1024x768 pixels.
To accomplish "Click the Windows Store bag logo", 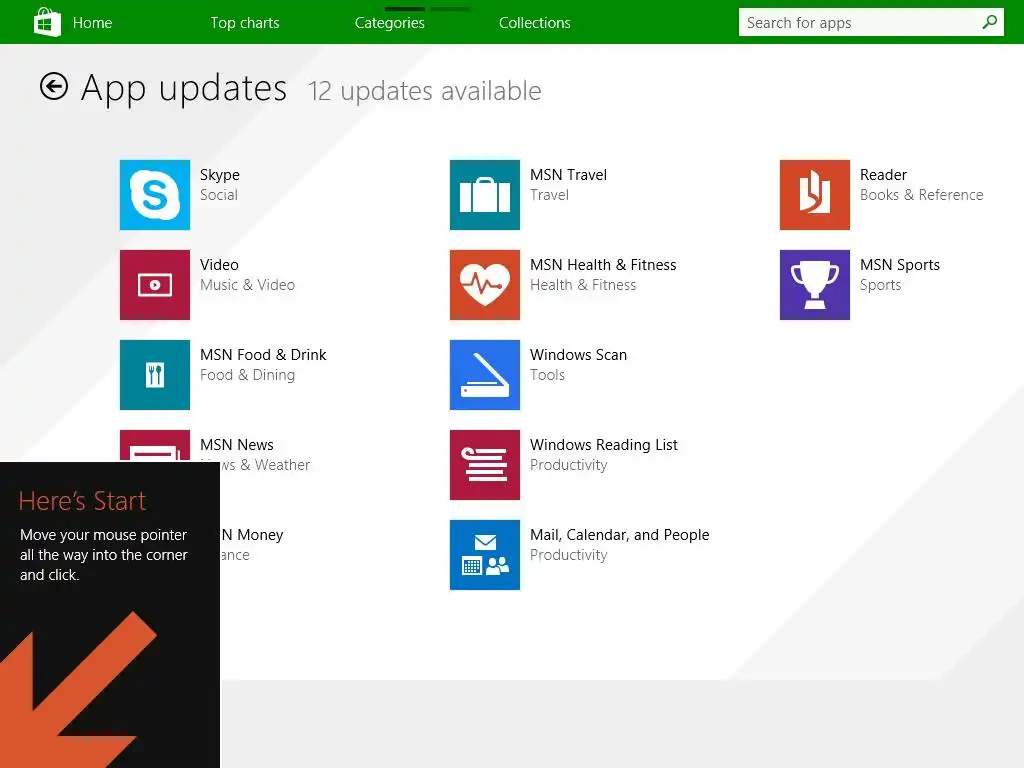I will coord(47,22).
